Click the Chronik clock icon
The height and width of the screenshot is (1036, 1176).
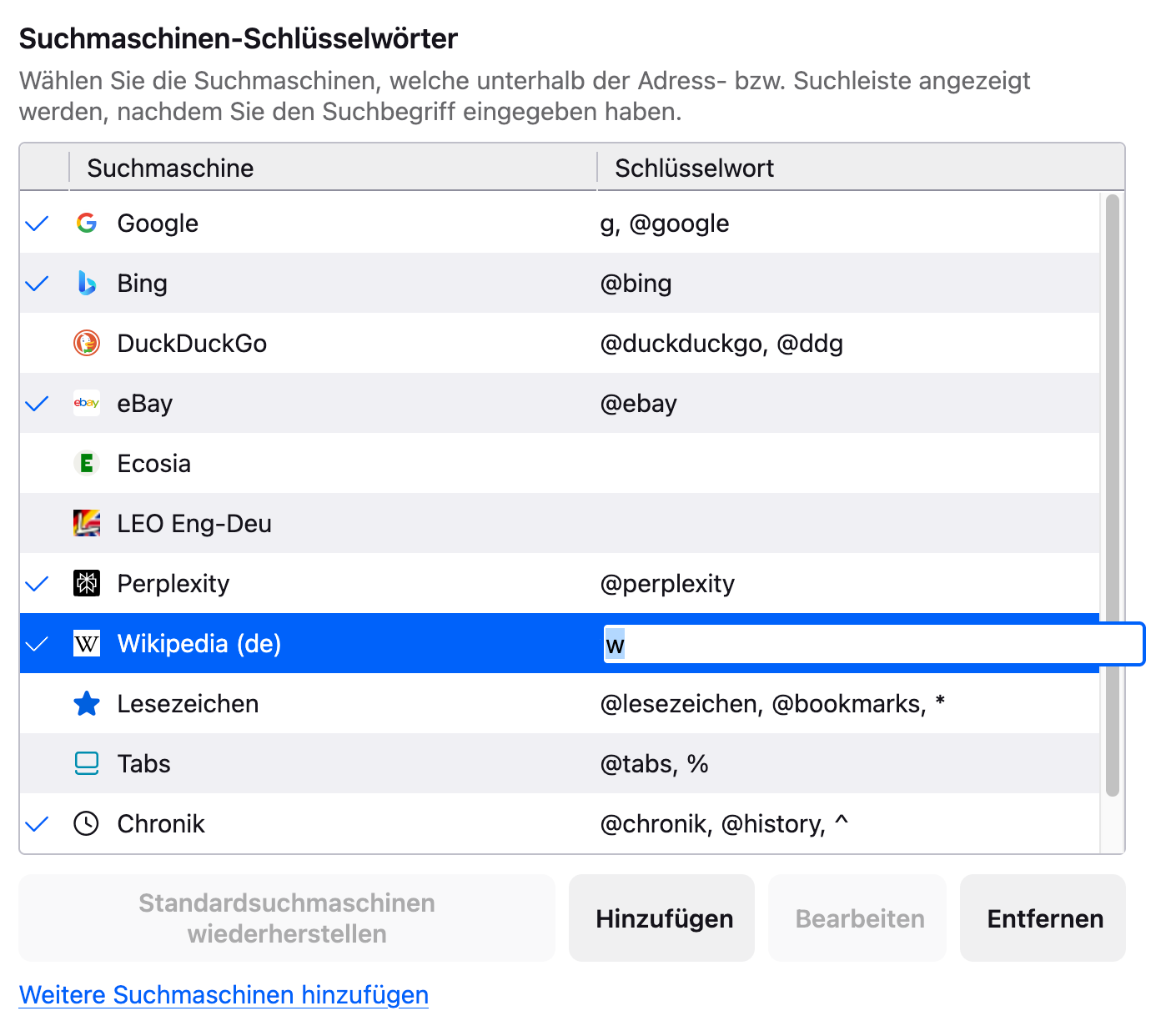(87, 824)
